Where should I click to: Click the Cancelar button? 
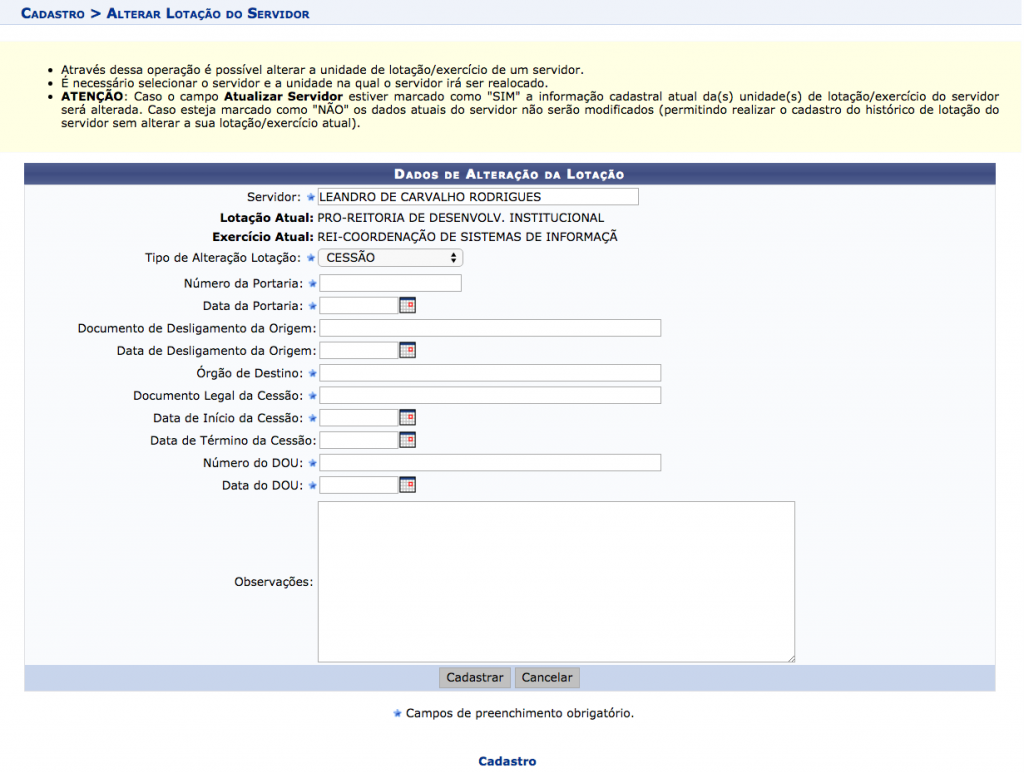pos(547,678)
